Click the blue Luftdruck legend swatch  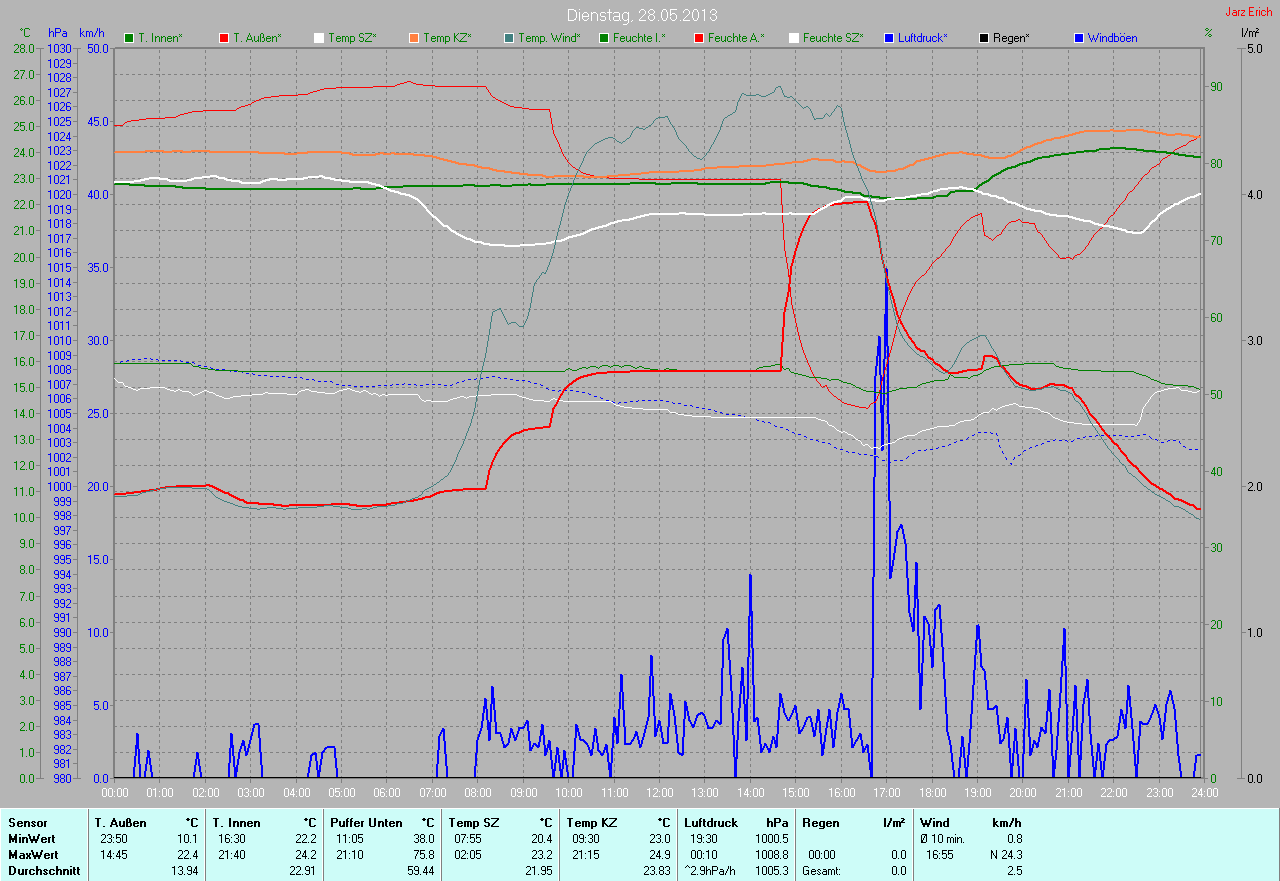[x=889, y=38]
